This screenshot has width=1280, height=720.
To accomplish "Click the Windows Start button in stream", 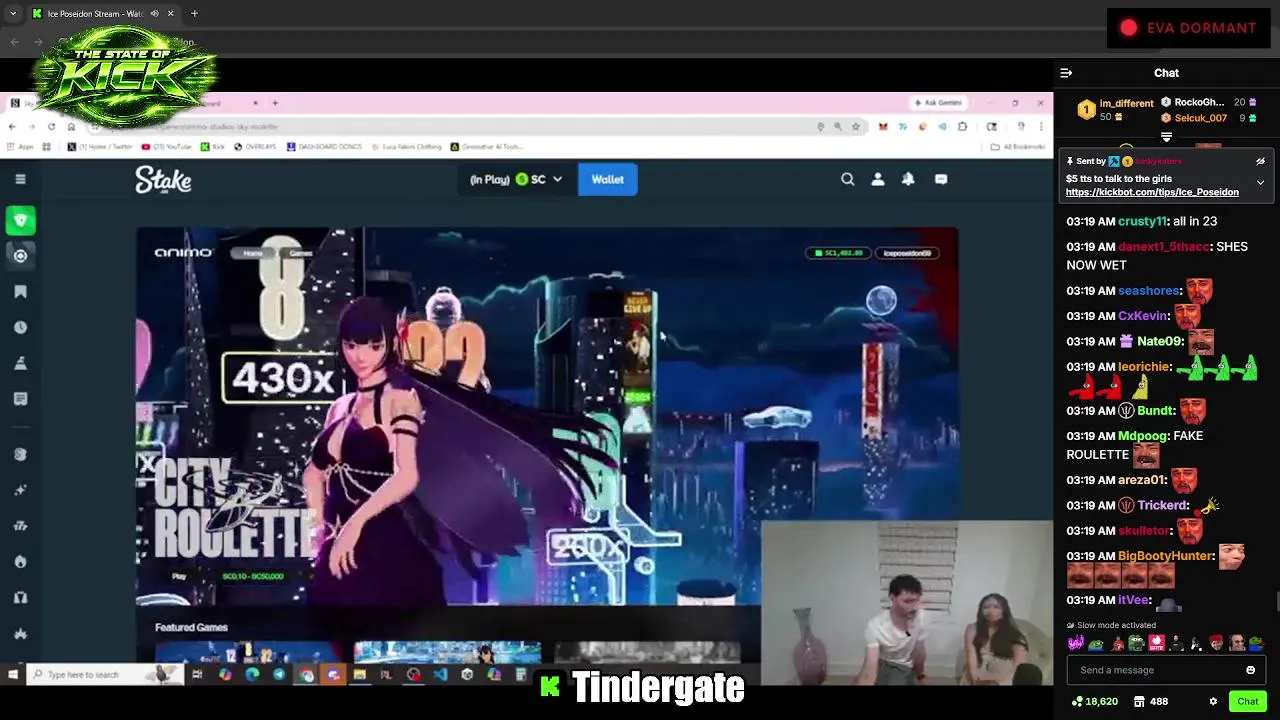I will [x=13, y=675].
